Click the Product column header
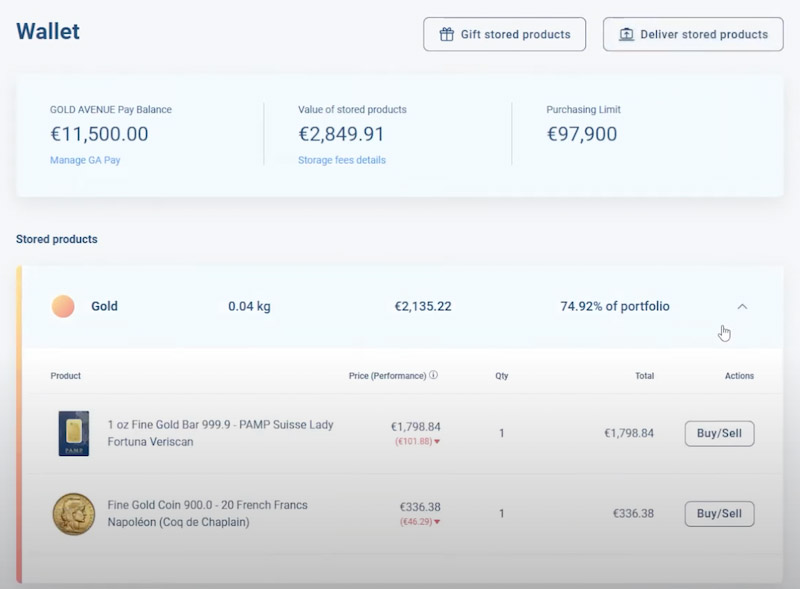Viewport: 800px width, 589px height. pyautogui.click(x=65, y=376)
